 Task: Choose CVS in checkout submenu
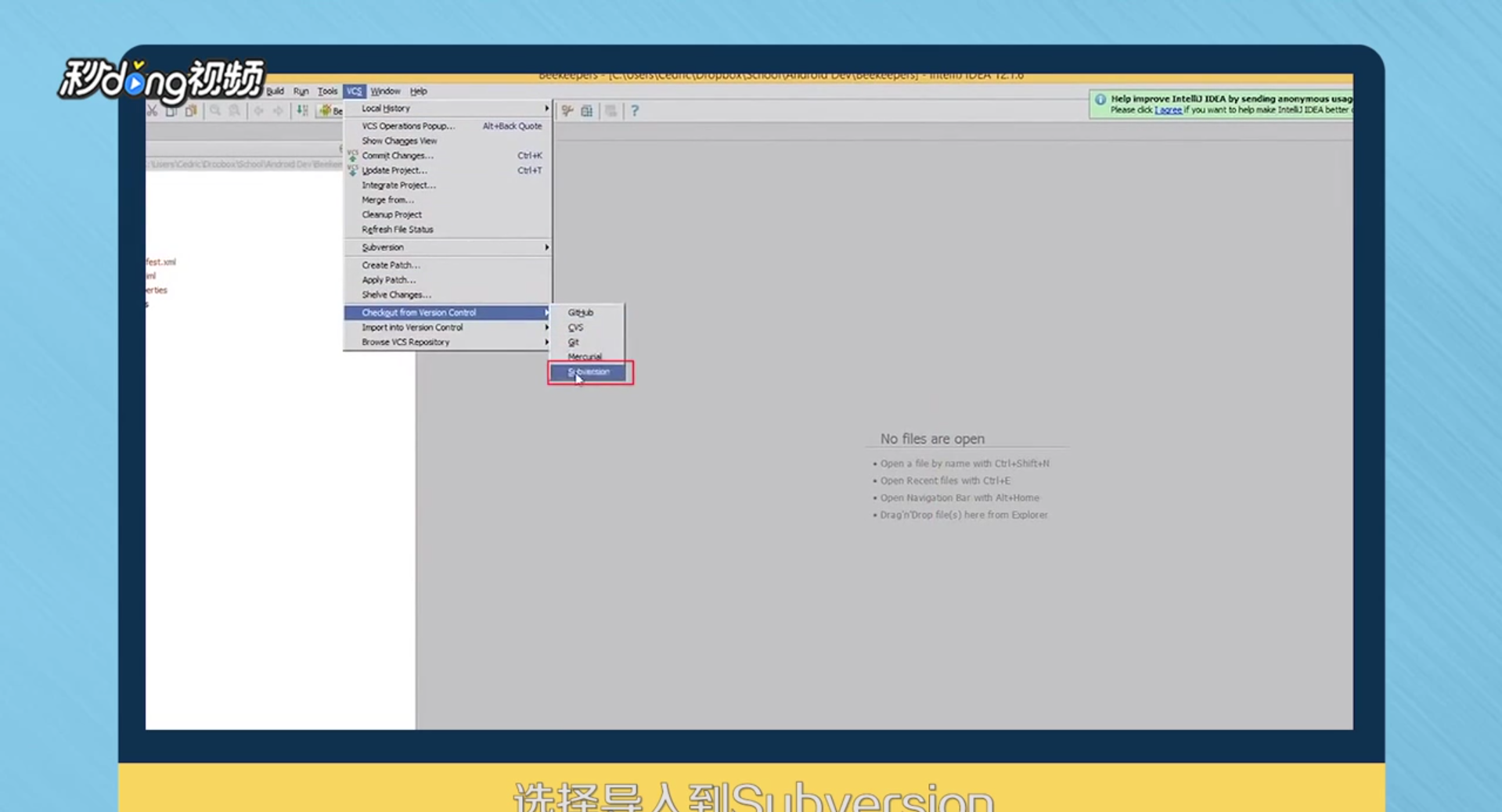(x=588, y=328)
